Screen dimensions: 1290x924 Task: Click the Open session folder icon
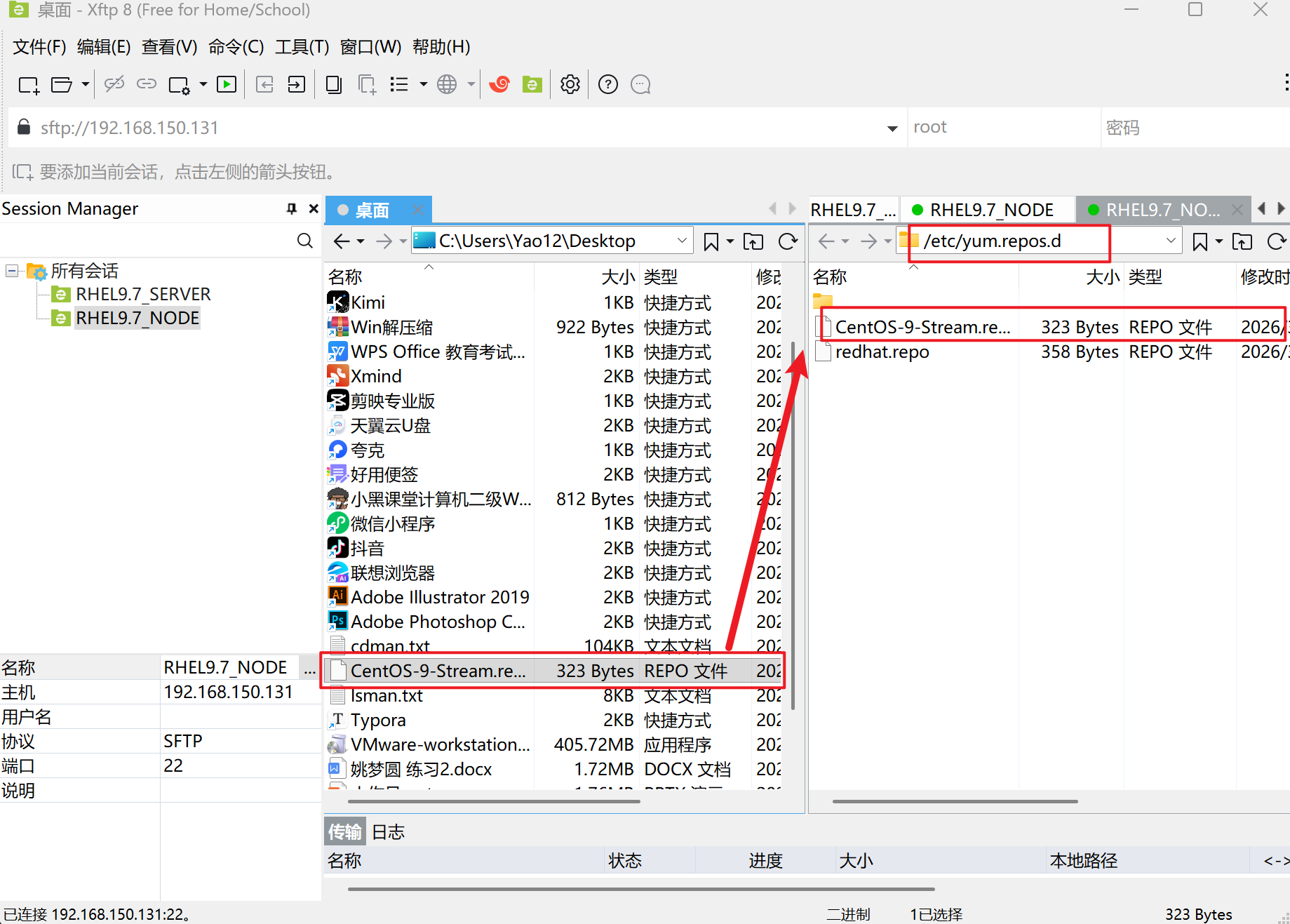(62, 85)
